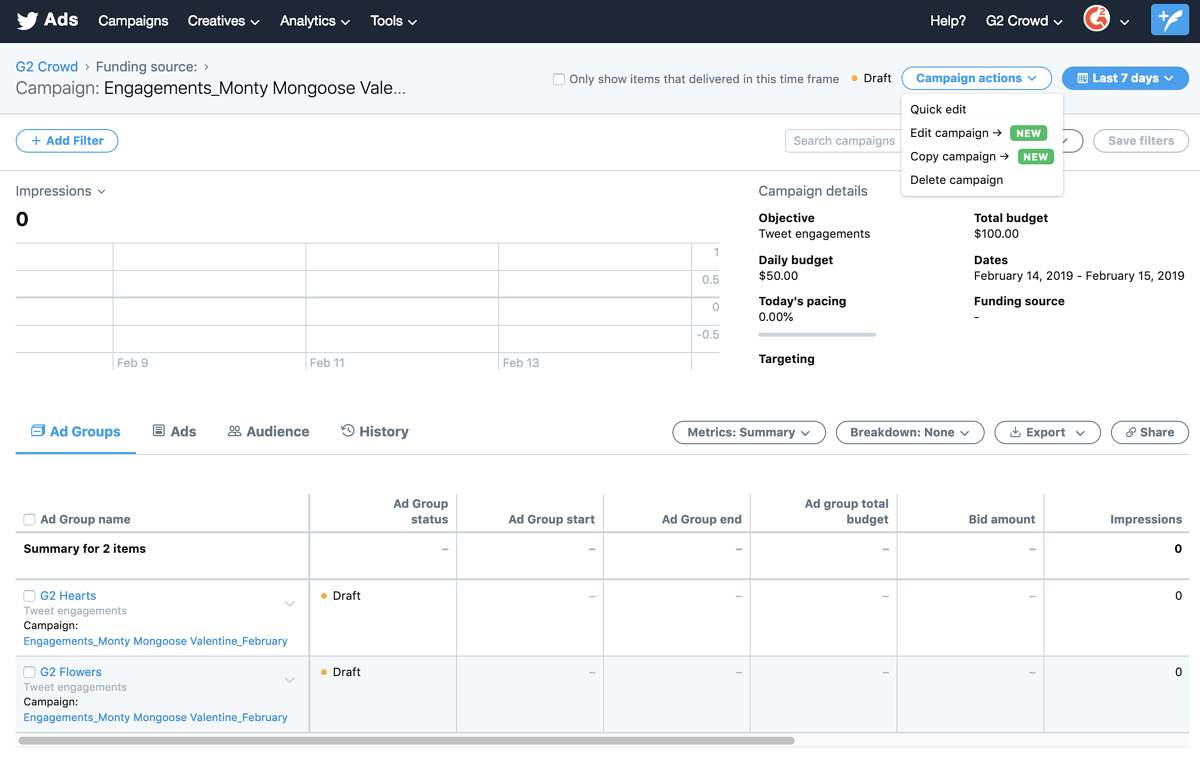Viewport: 1200px width, 771px height.
Task: Open the G2 Hearts ad group link
Action: click(x=68, y=596)
